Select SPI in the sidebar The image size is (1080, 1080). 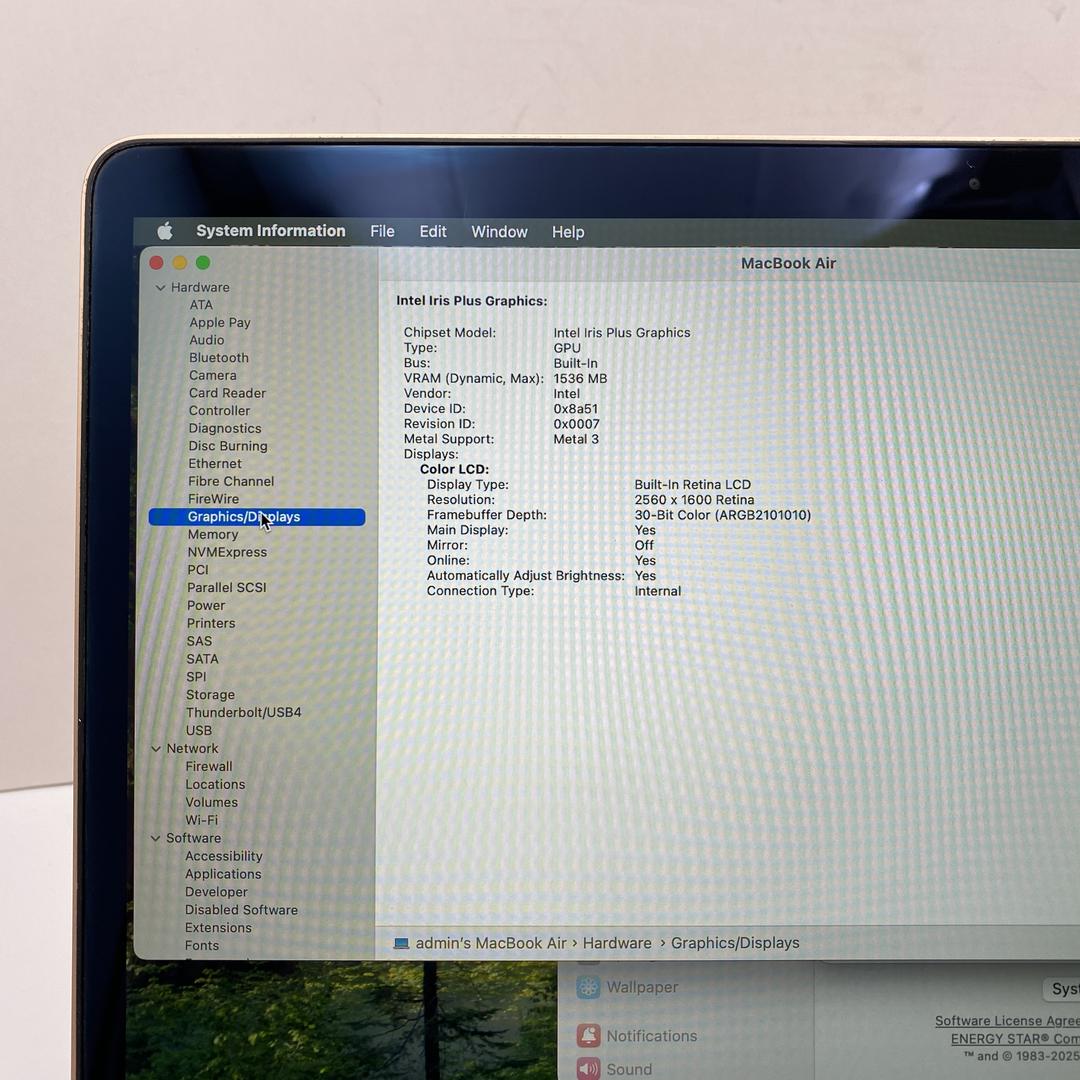tap(196, 677)
